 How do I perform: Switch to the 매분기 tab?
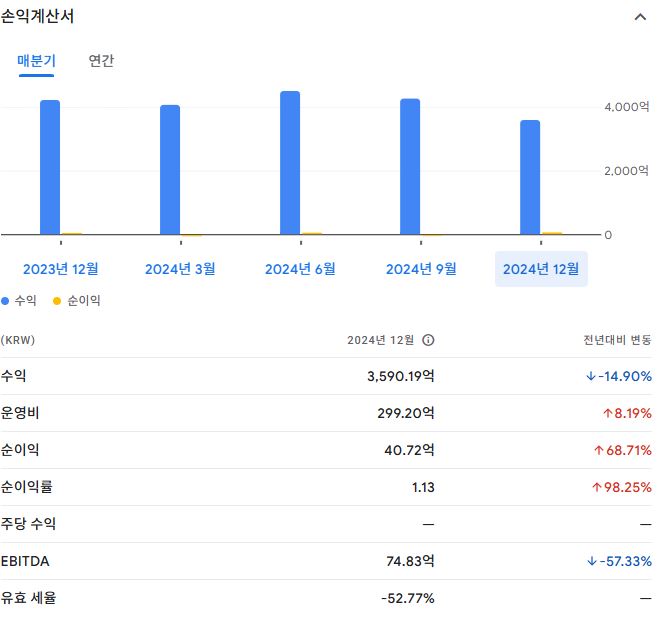pyautogui.click(x=36, y=61)
